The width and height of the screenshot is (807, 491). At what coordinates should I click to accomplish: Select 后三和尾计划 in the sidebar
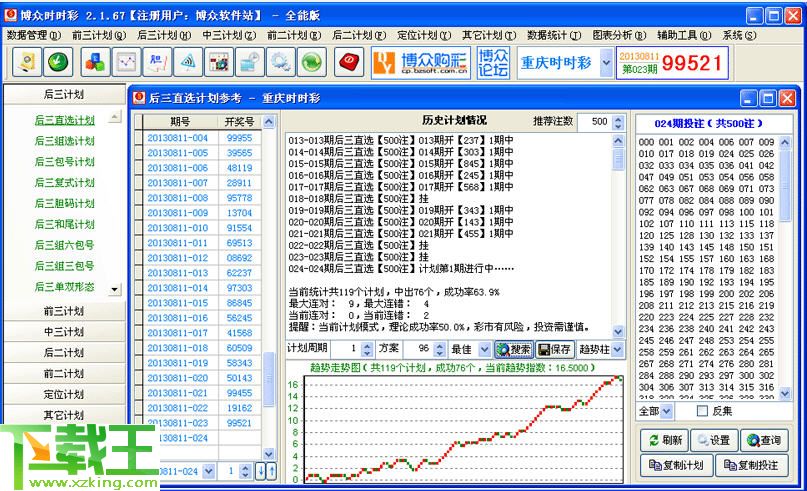(65, 224)
